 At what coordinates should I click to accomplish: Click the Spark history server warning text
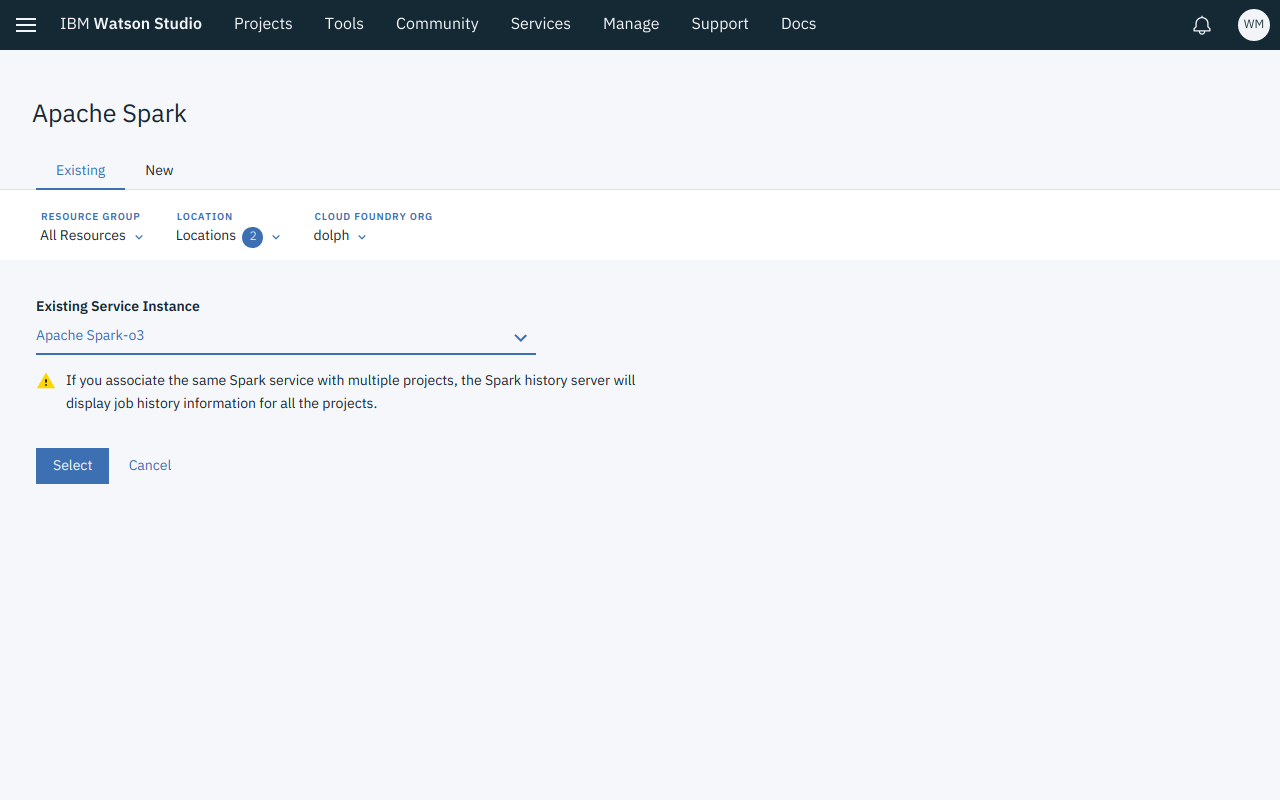point(351,392)
